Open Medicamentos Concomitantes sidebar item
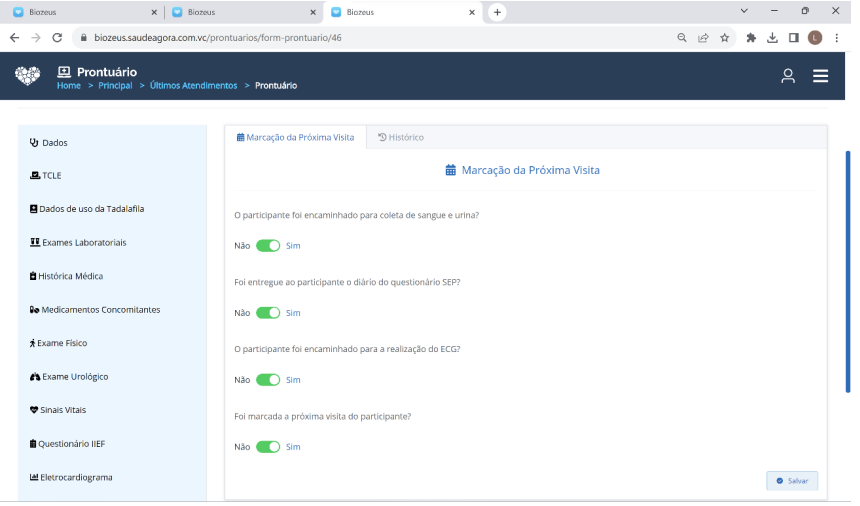 coord(95,310)
